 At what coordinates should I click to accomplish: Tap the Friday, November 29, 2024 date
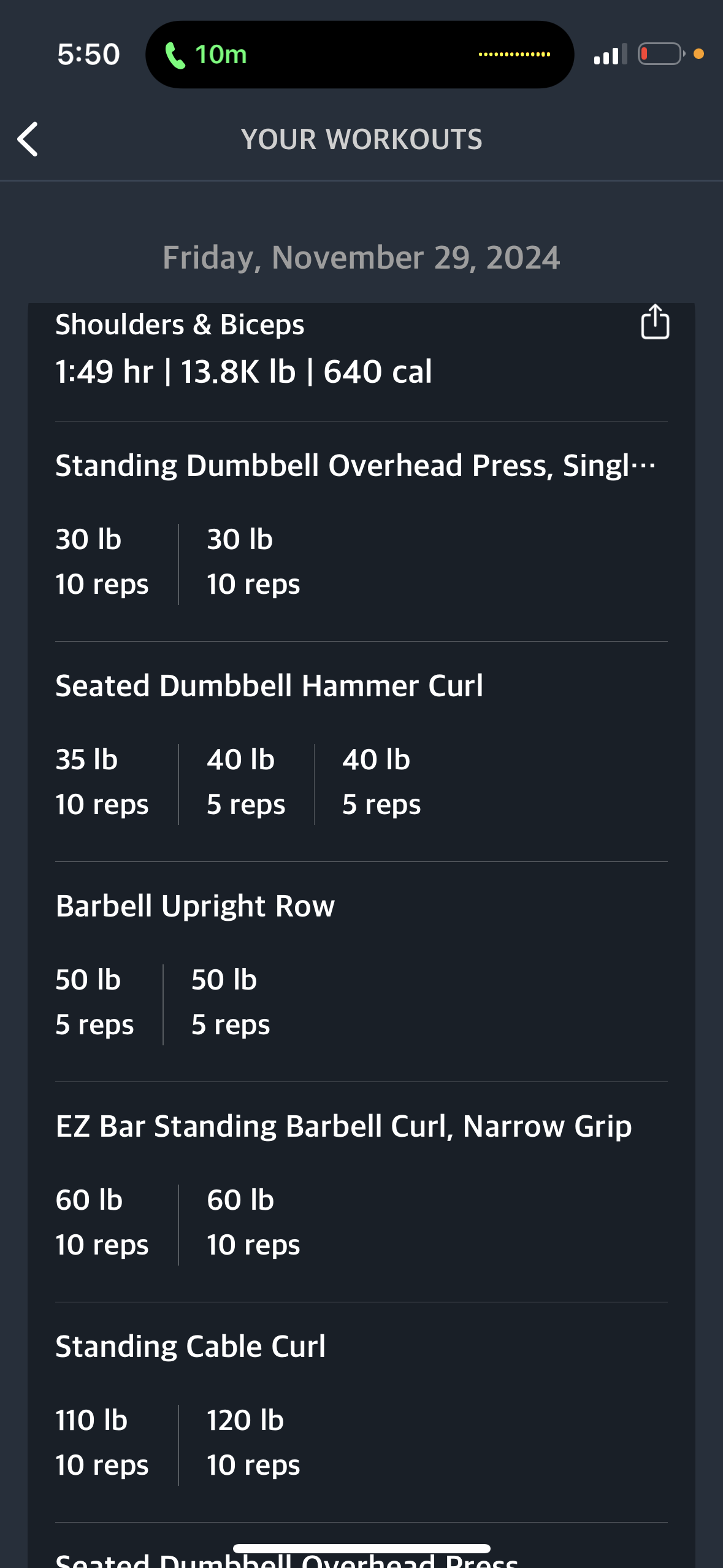(361, 257)
